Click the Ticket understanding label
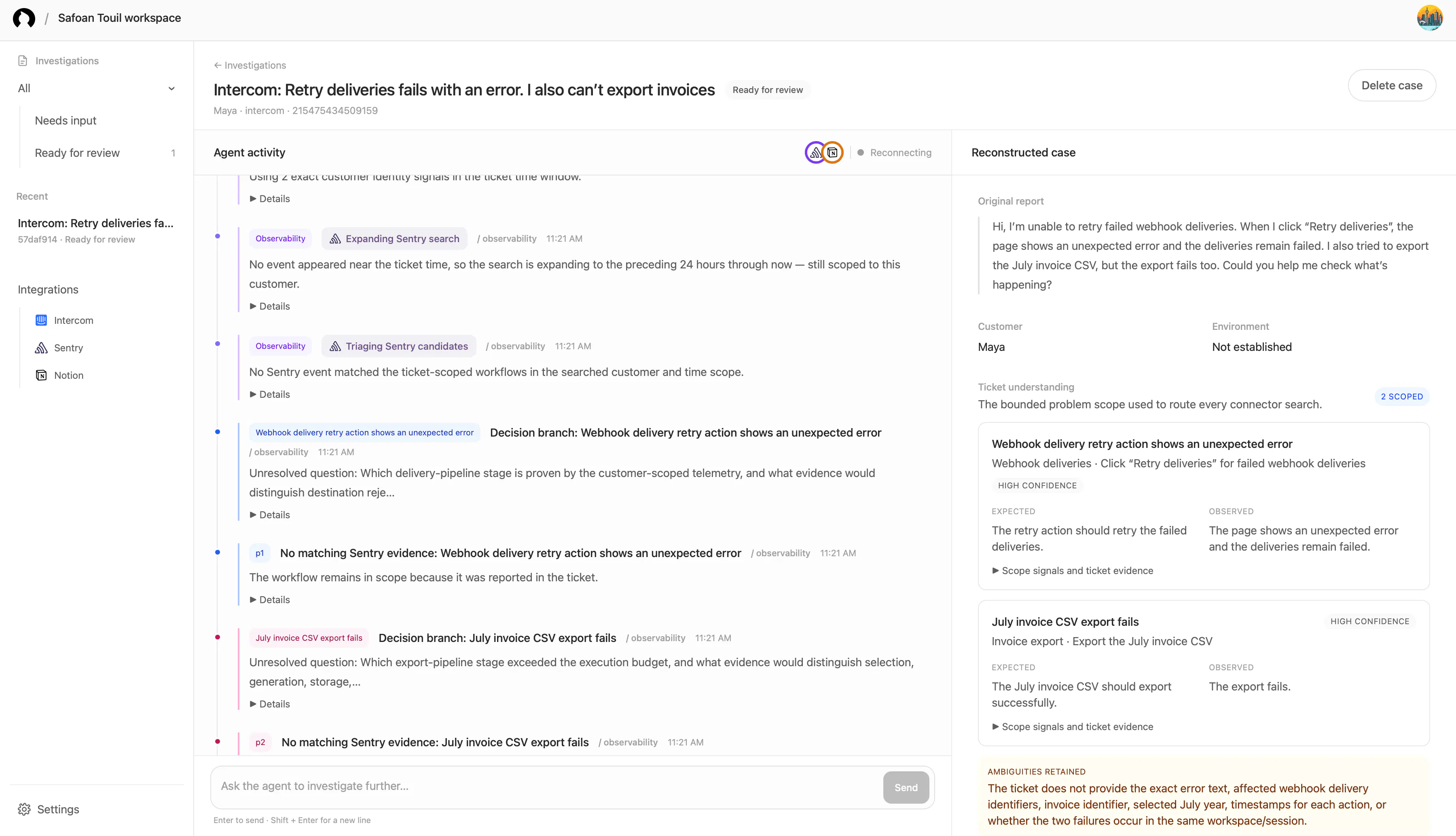The width and height of the screenshot is (1456, 836). click(1026, 388)
